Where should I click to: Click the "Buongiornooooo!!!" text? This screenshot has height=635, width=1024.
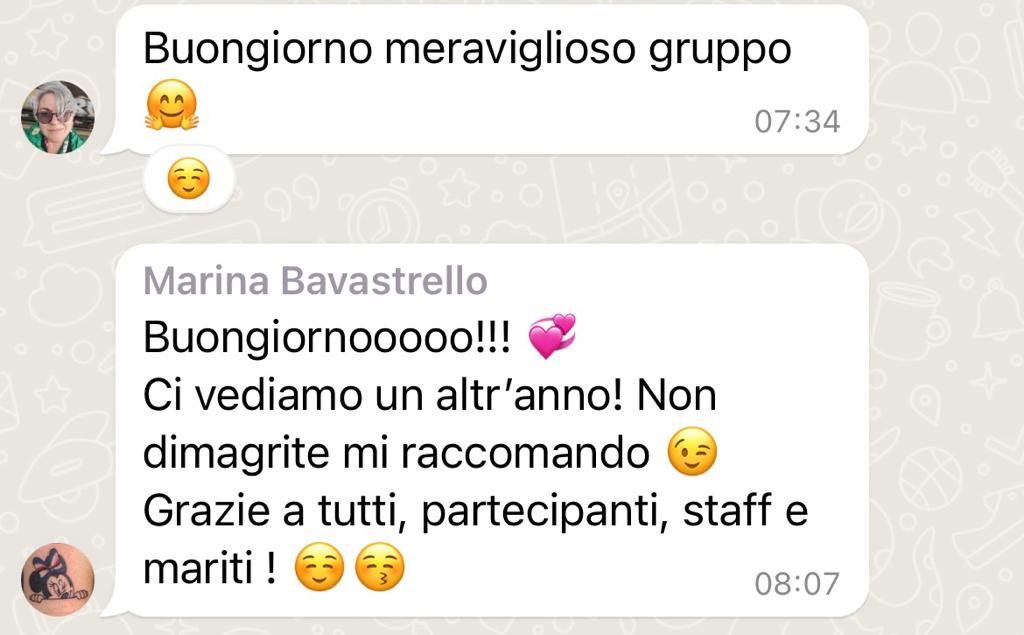coord(327,338)
